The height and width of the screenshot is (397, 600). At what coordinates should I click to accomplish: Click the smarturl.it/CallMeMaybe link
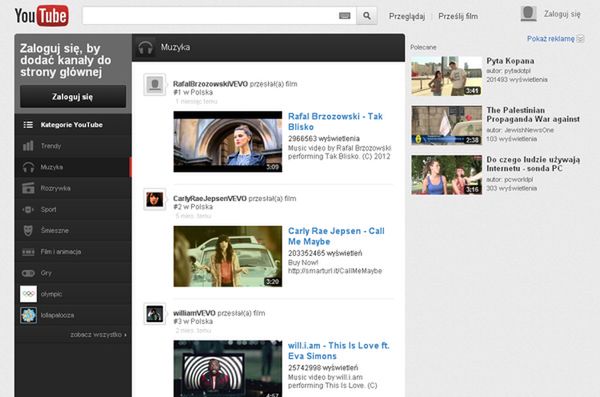click(335, 271)
